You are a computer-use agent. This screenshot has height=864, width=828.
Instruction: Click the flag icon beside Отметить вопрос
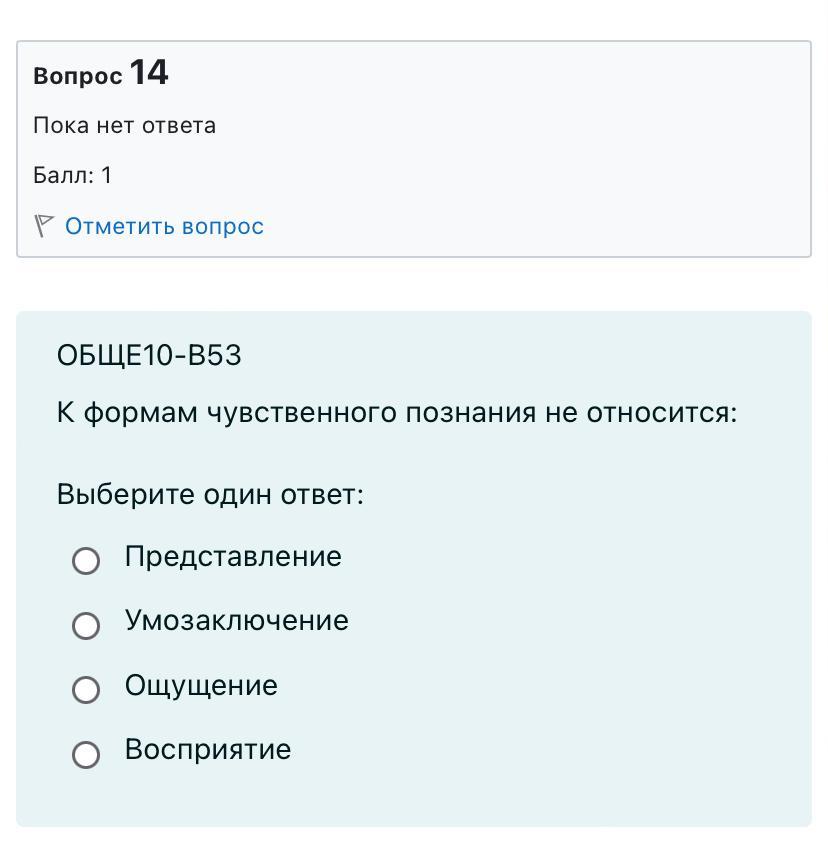click(44, 226)
